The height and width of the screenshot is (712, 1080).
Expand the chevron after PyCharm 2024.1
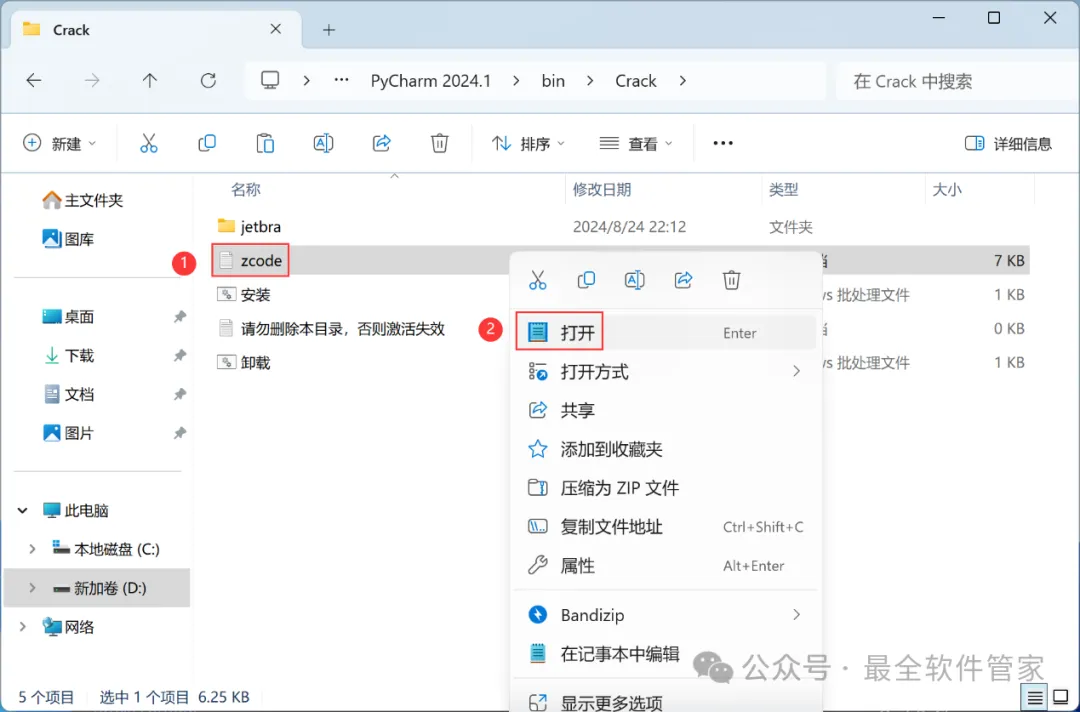516,81
